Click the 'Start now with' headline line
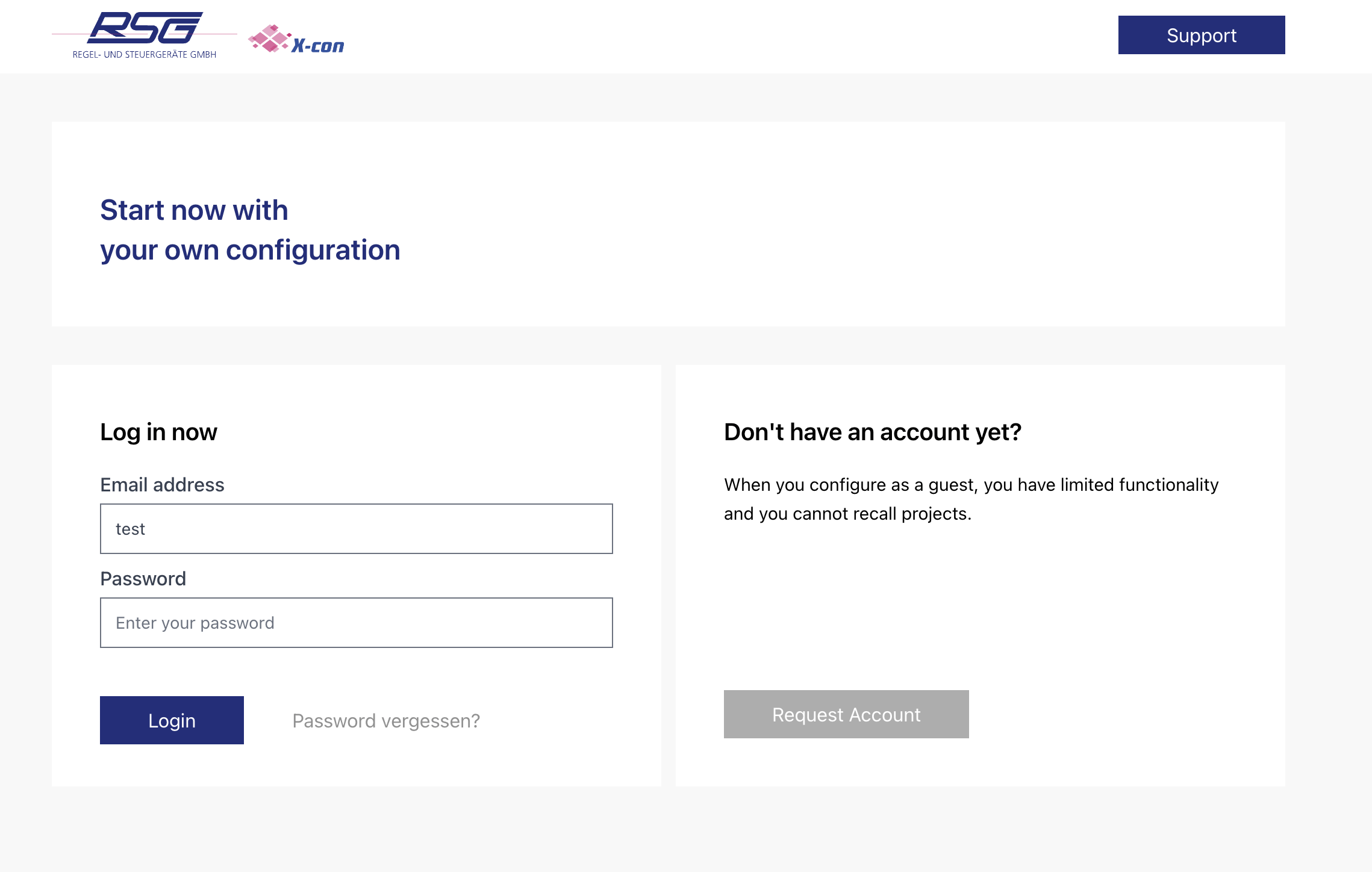Screen dimensions: 1372x872 pyautogui.click(x=194, y=210)
